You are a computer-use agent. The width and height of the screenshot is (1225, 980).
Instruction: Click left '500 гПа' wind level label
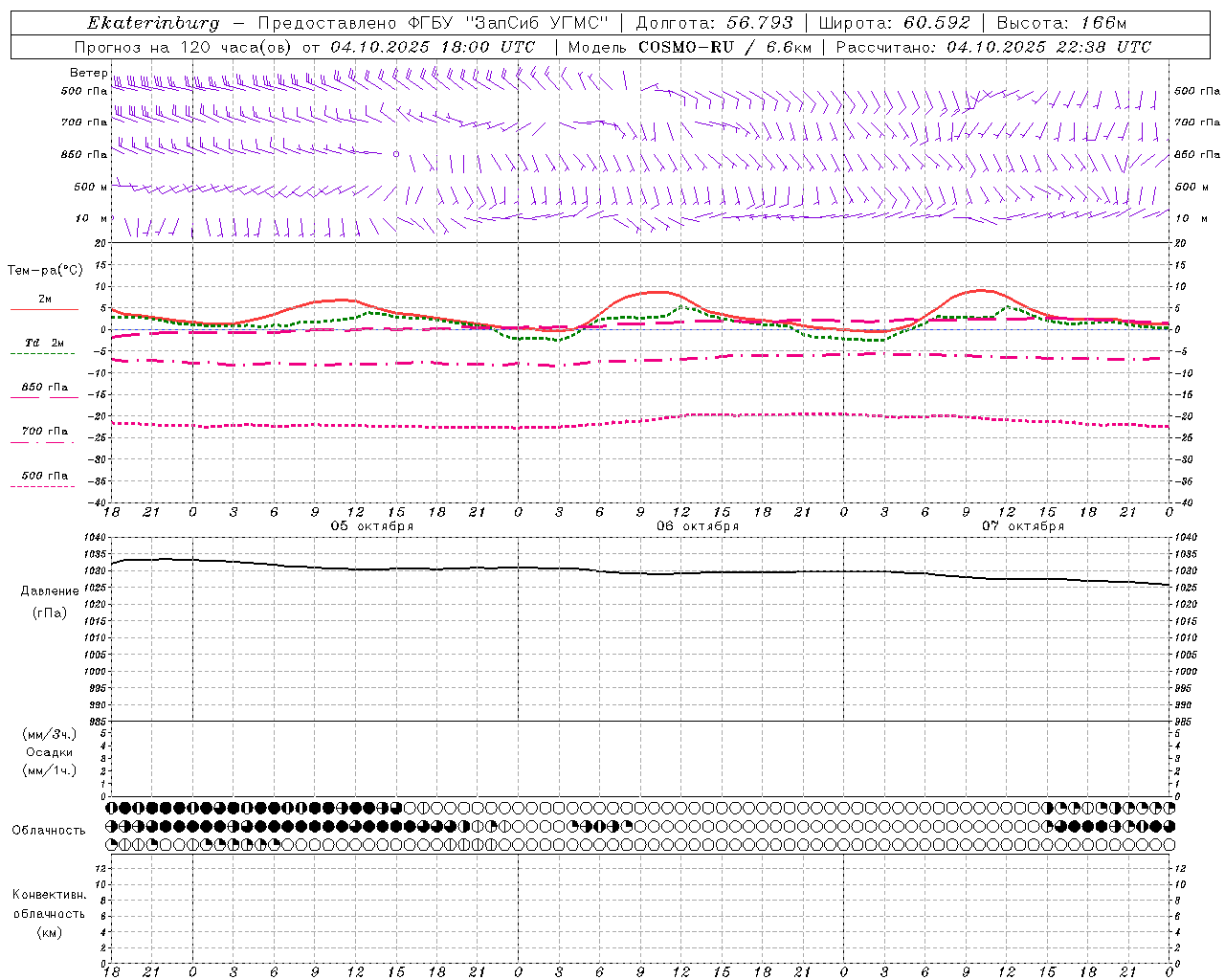click(x=84, y=92)
